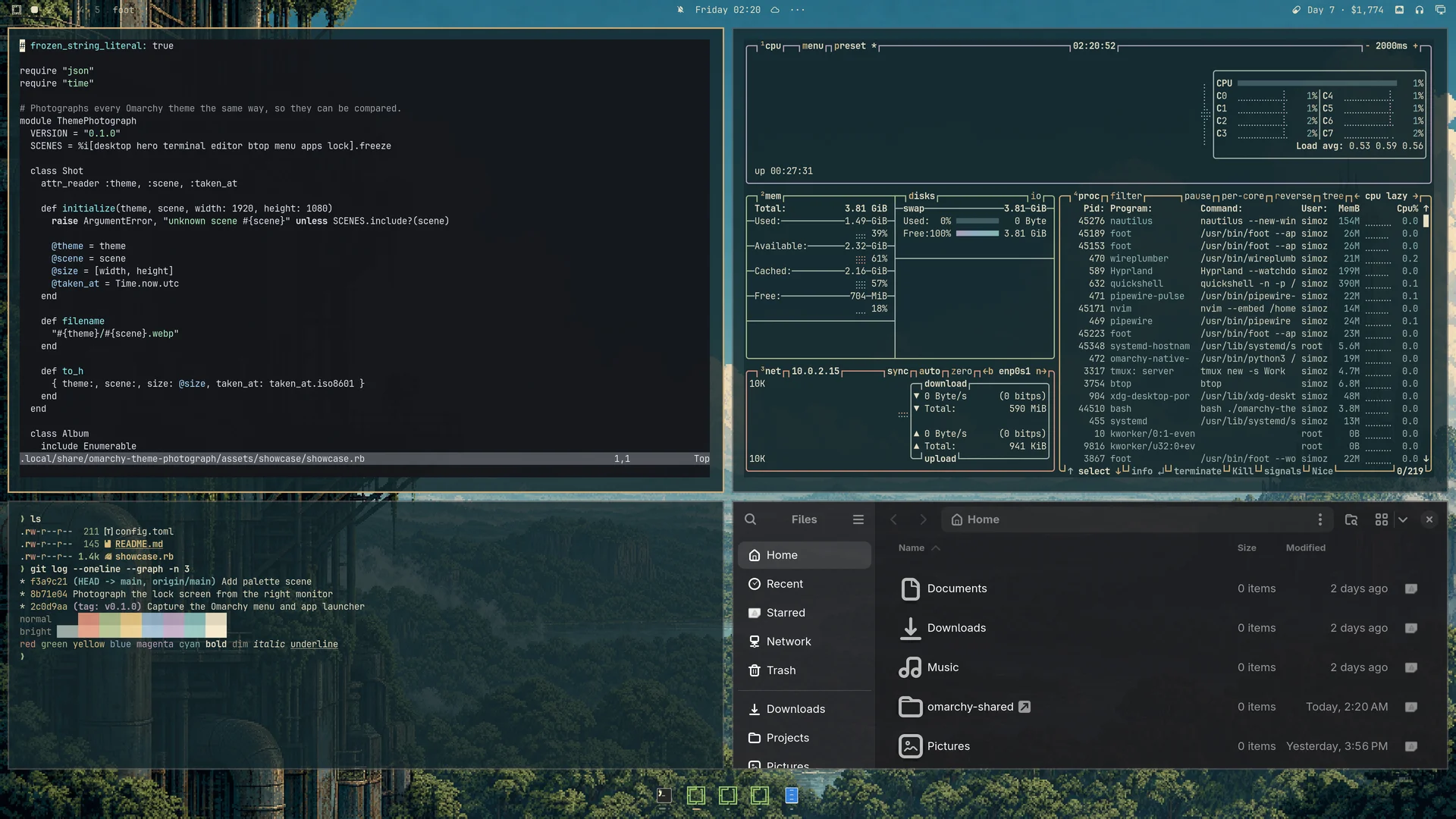The width and height of the screenshot is (1456, 819).
Task: Click the Home path button in Files
Action: (976, 519)
